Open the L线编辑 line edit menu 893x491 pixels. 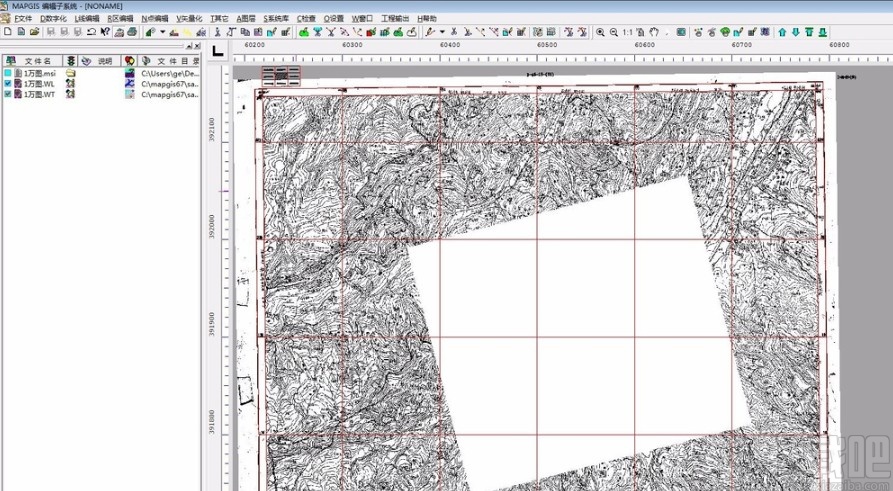tap(88, 18)
